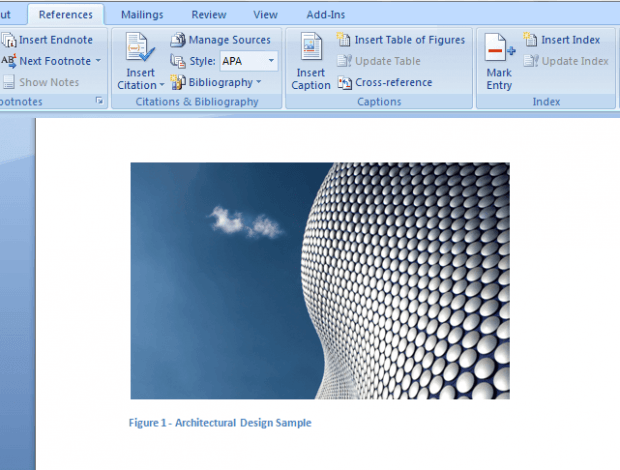Screen dimensions: 620x470
Task: Expand the Bibliography dropdown menu
Action: tap(258, 82)
